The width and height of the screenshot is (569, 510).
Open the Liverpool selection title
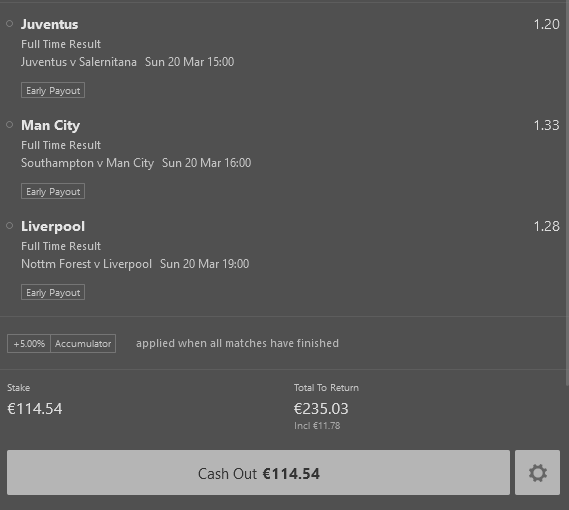(x=53, y=227)
